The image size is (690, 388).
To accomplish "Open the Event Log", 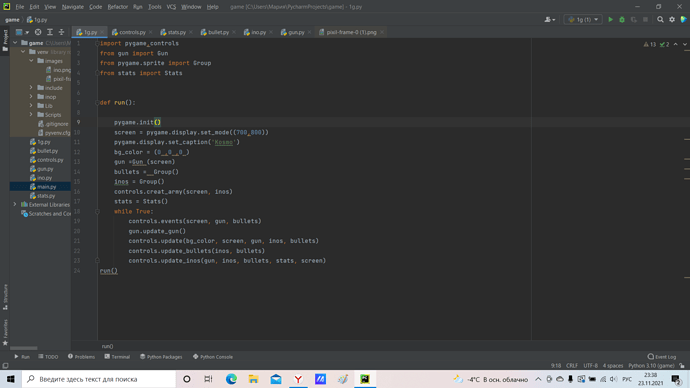I will point(661,357).
